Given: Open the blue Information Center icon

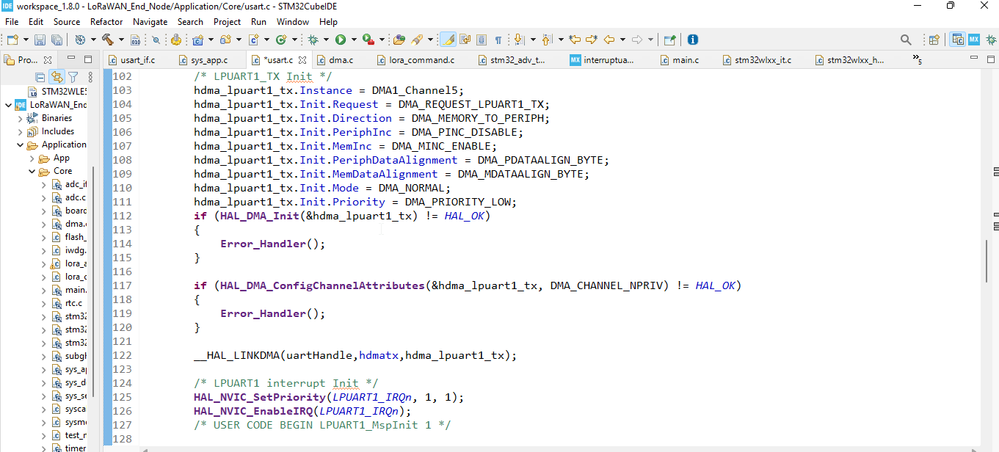Looking at the screenshot, I should (693, 40).
